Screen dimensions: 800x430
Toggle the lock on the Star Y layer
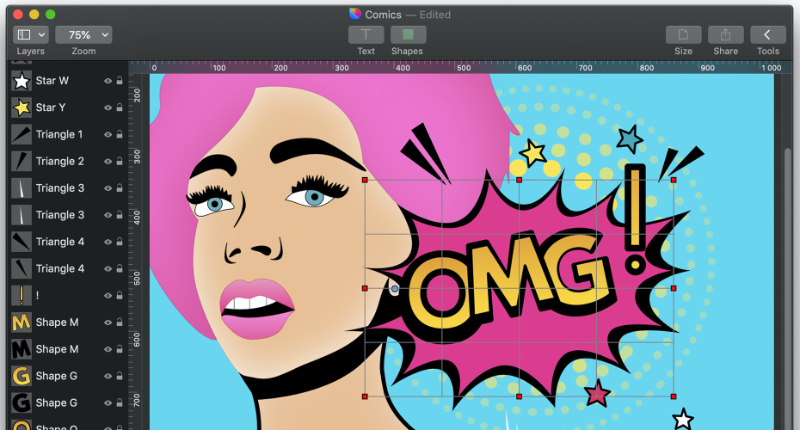120,108
